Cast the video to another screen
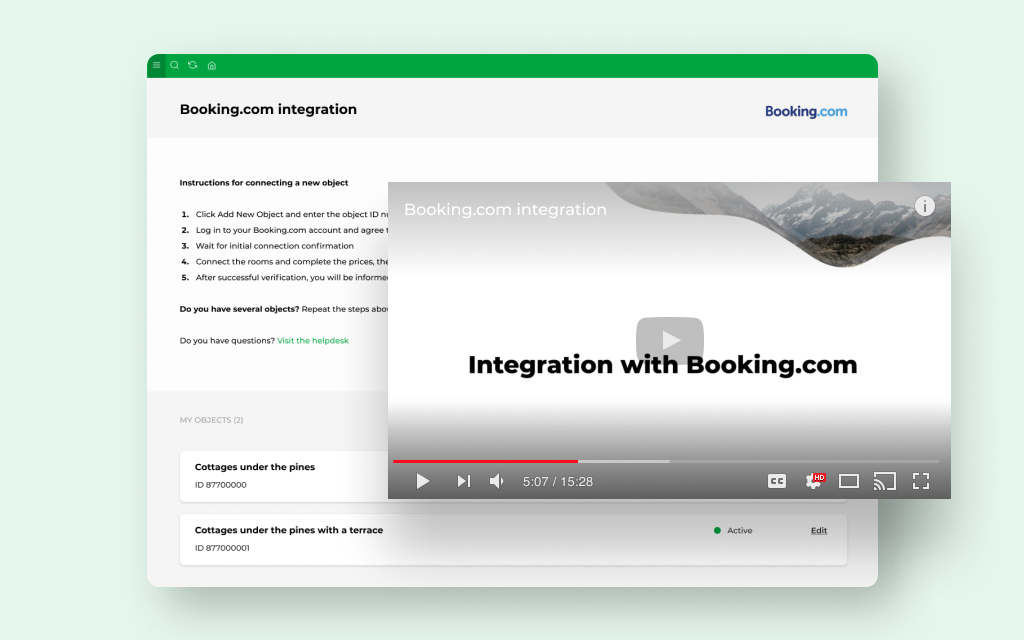Viewport: 1024px width, 640px height. pyautogui.click(x=884, y=481)
